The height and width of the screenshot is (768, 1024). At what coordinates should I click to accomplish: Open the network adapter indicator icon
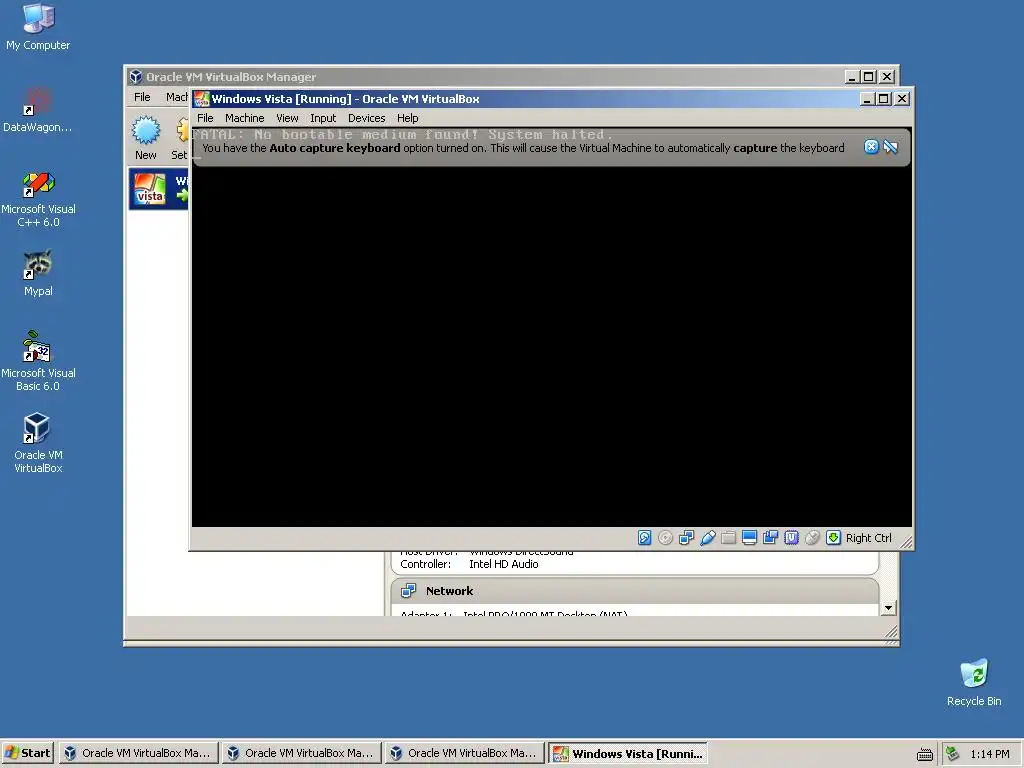(686, 537)
